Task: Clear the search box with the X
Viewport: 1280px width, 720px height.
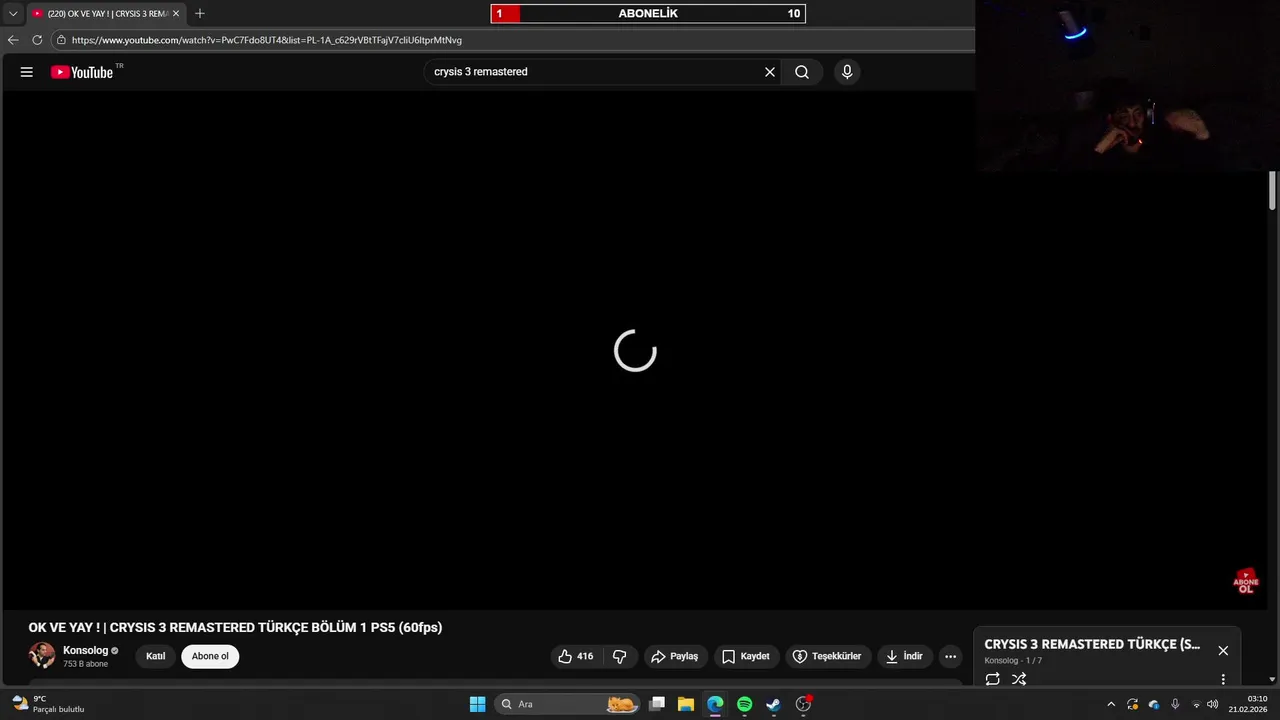Action: click(770, 72)
